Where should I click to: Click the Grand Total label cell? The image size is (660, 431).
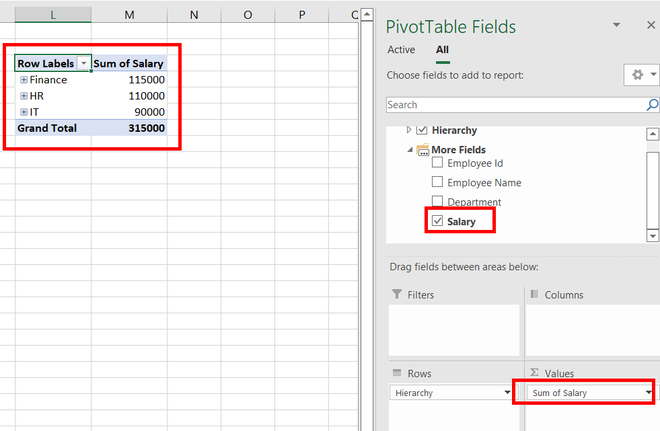click(53, 128)
